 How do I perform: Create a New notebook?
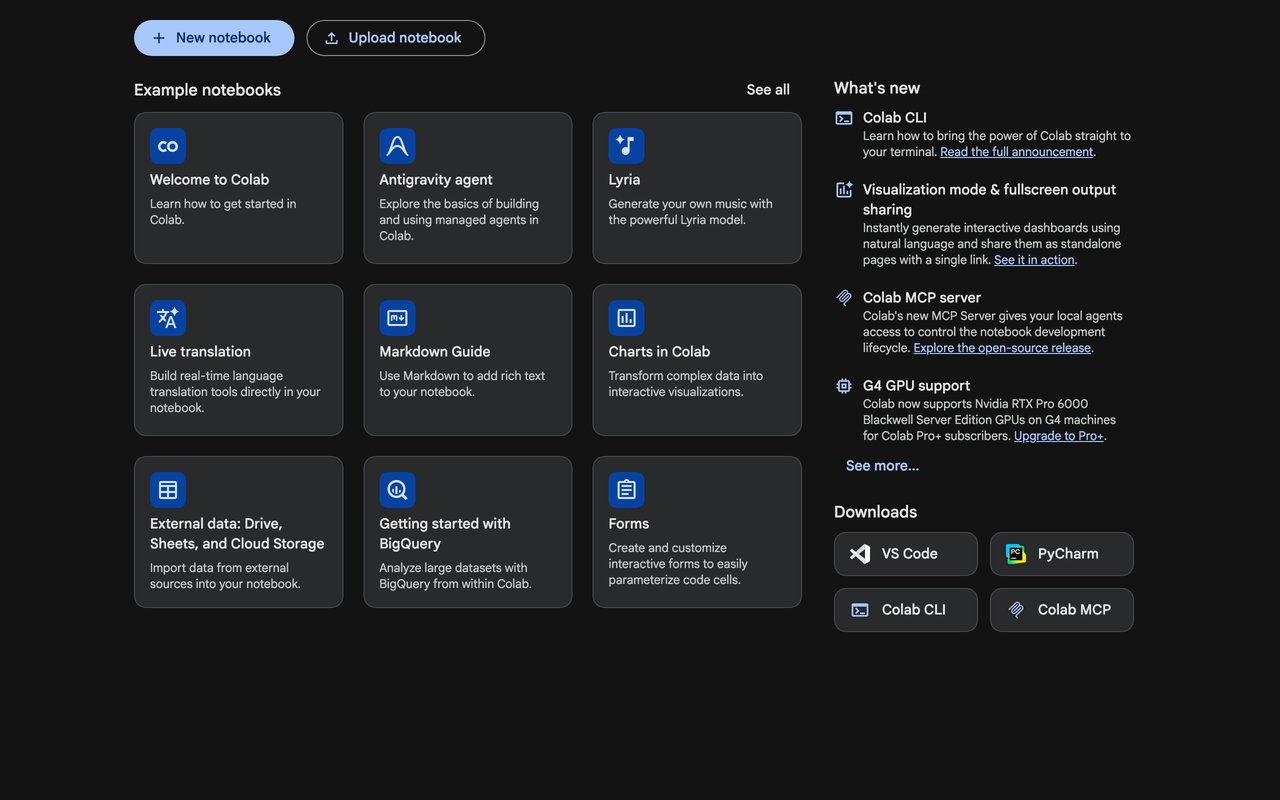click(x=214, y=38)
